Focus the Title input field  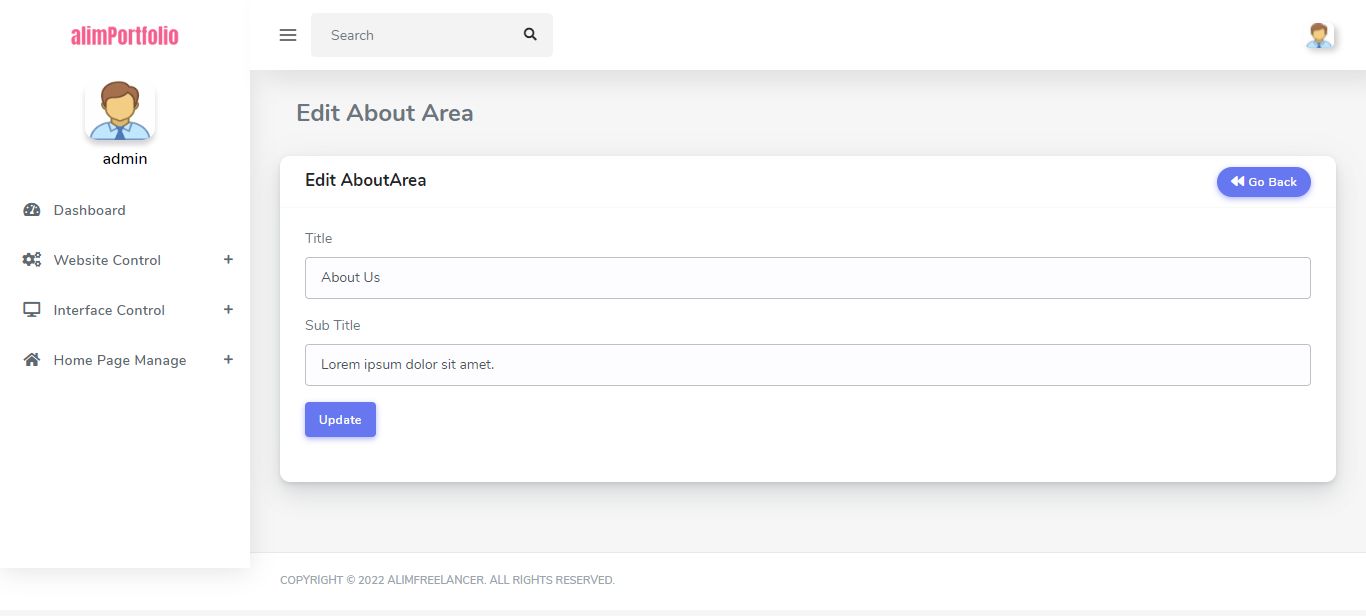807,278
